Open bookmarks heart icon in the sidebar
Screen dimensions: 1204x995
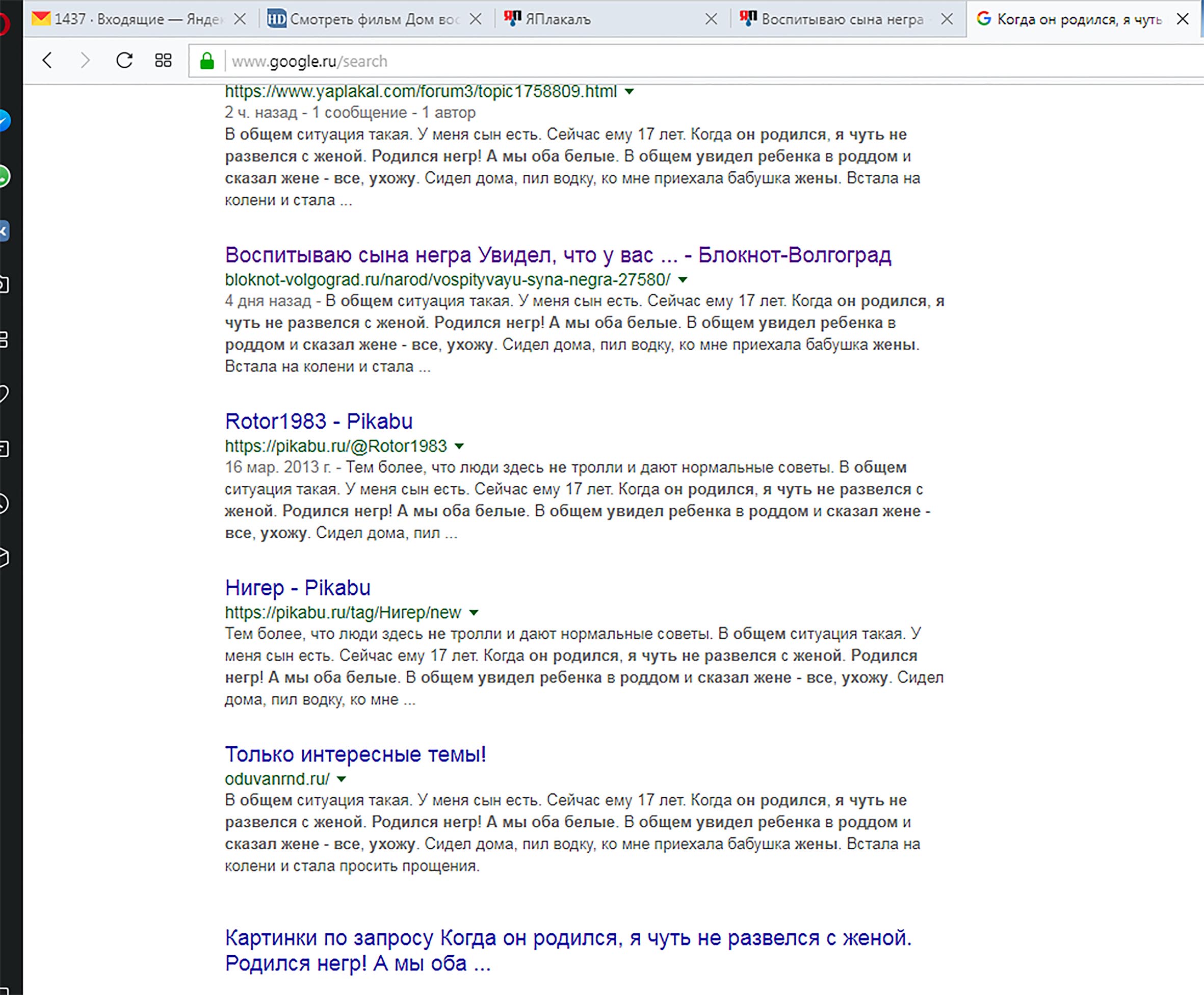(5, 394)
